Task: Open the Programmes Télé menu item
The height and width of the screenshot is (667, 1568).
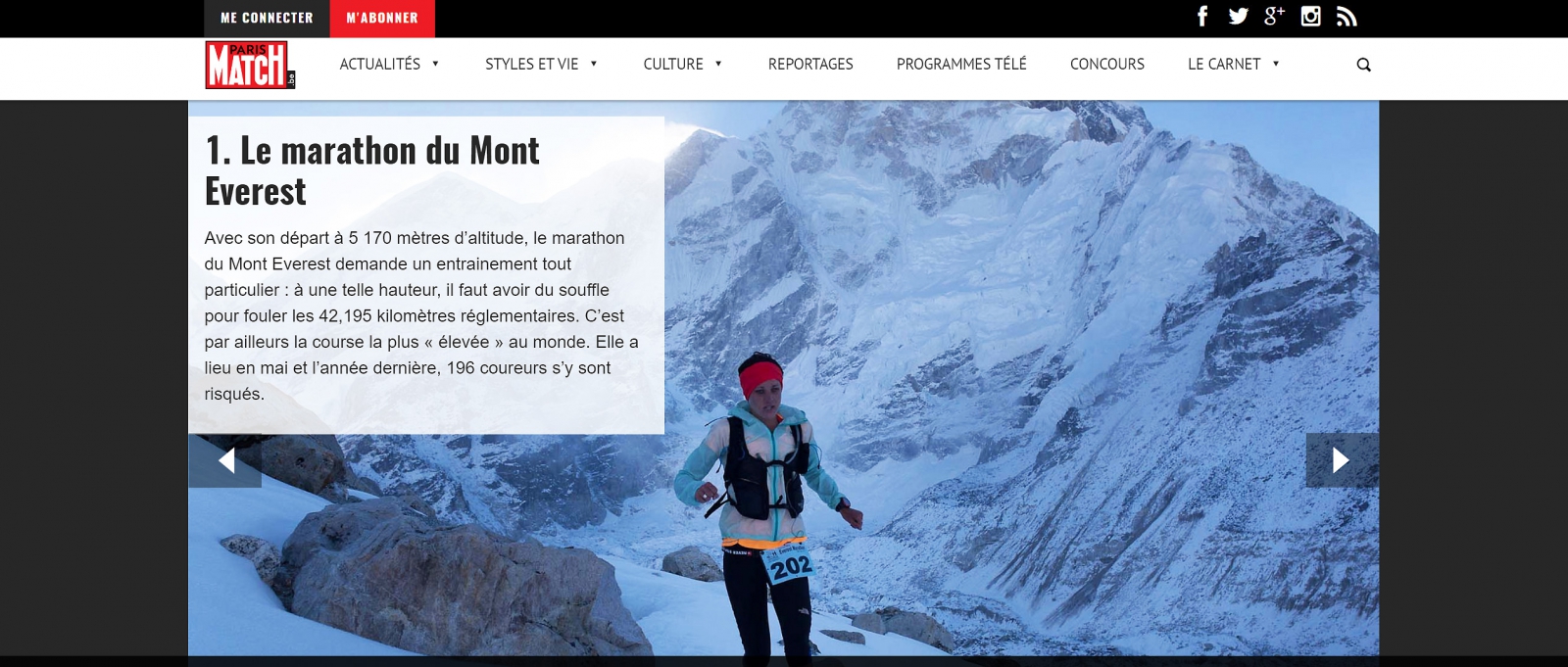Action: [961, 64]
